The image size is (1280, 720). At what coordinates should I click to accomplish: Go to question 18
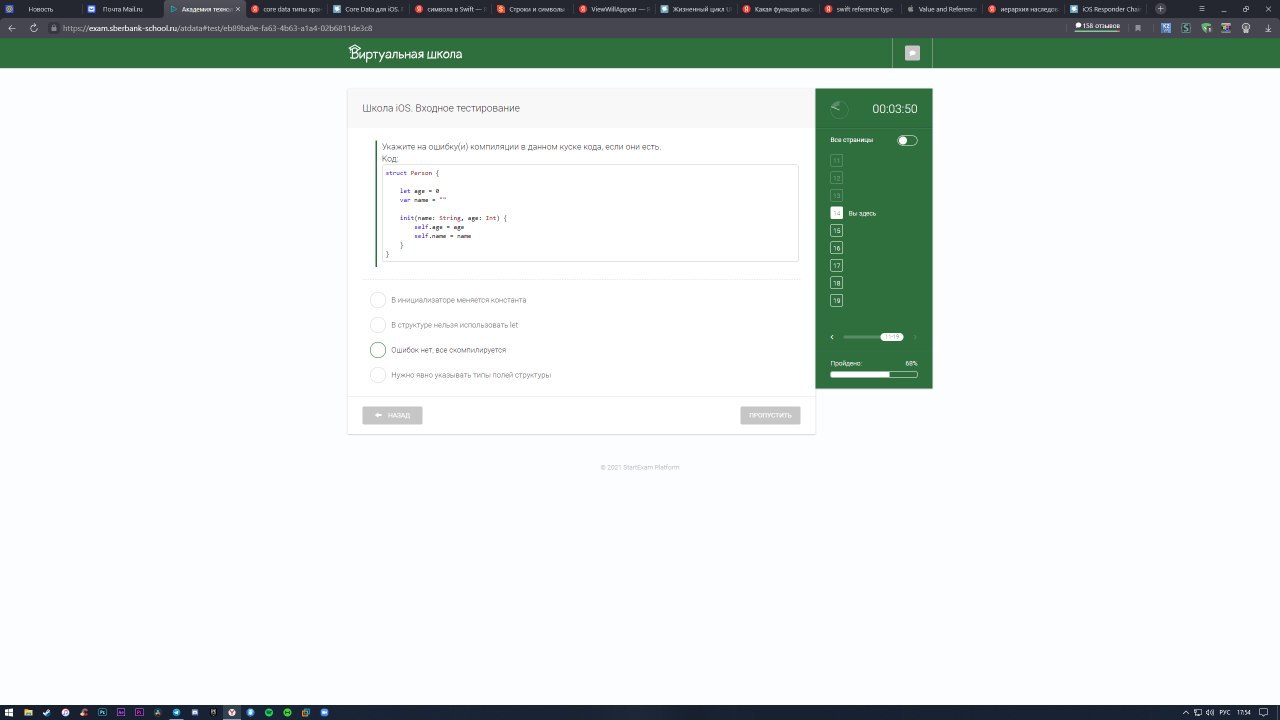tap(836, 283)
